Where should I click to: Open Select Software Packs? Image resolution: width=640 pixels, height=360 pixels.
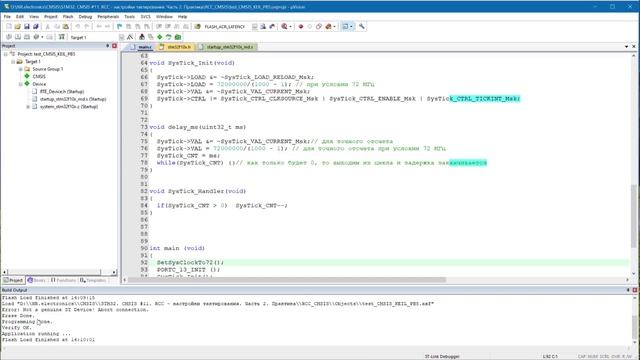pyautogui.click(x=169, y=37)
